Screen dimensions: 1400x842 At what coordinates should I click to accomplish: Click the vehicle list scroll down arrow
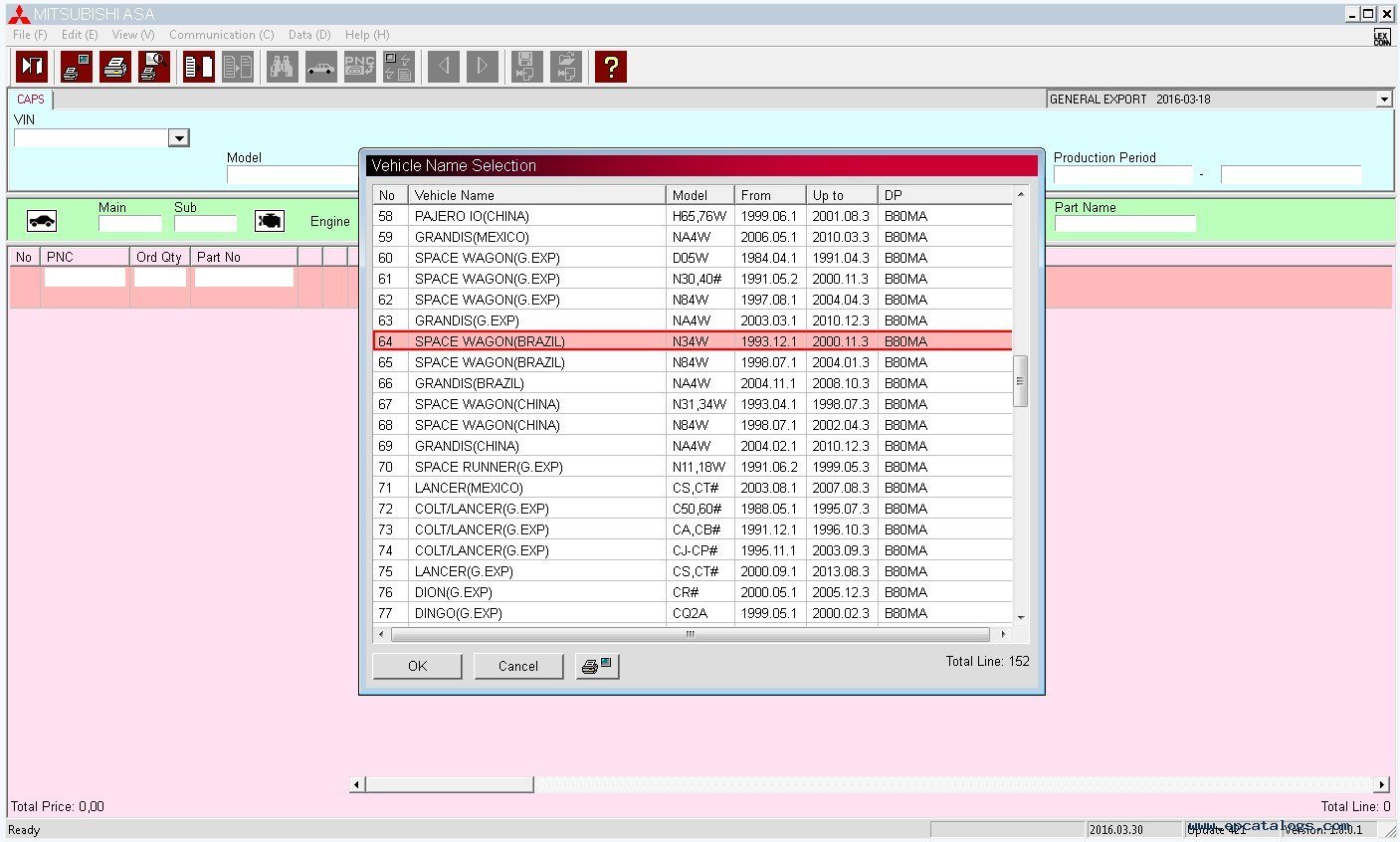tap(1020, 617)
